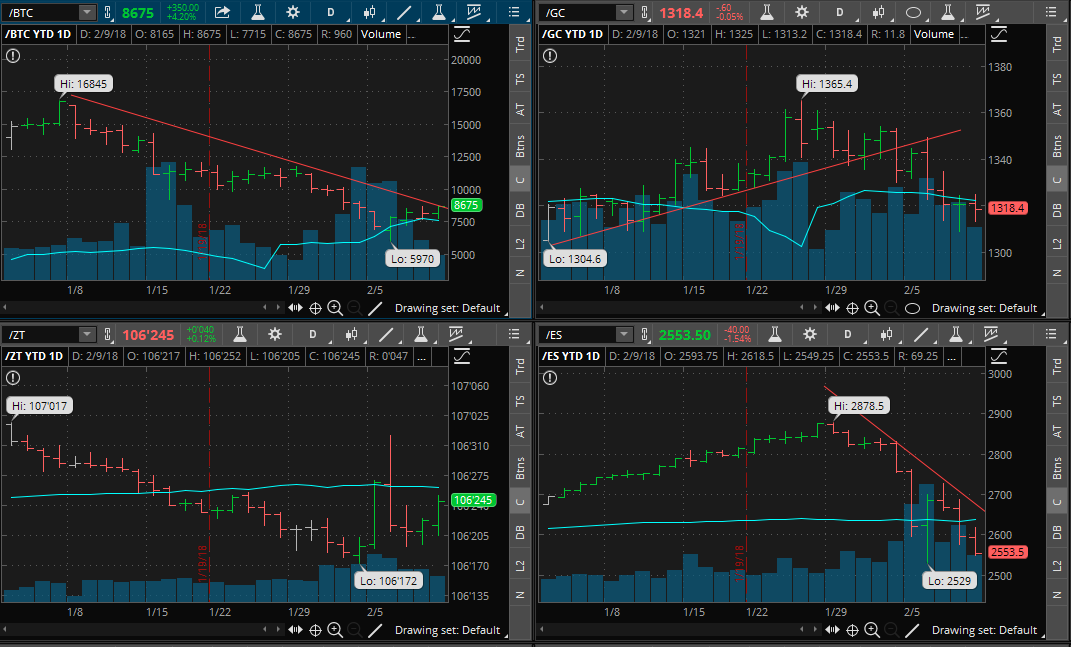Select the crosshair pointer below the /BTC chart
Viewport: 1071px width, 647px height.
pyautogui.click(x=316, y=308)
